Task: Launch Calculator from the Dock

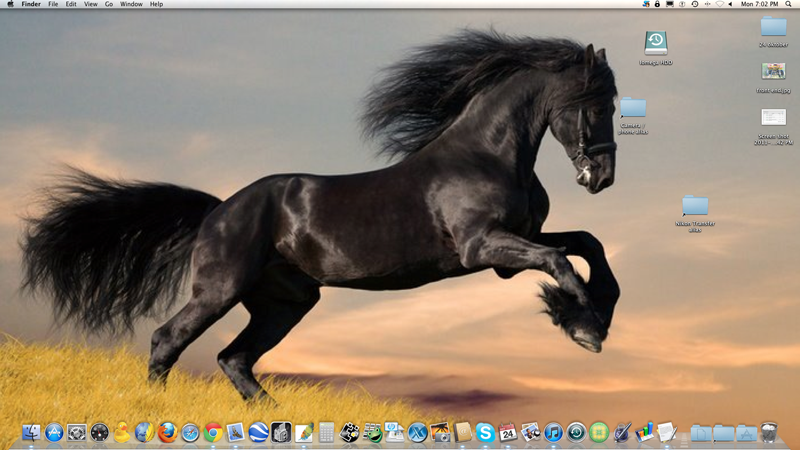Action: tap(327, 433)
